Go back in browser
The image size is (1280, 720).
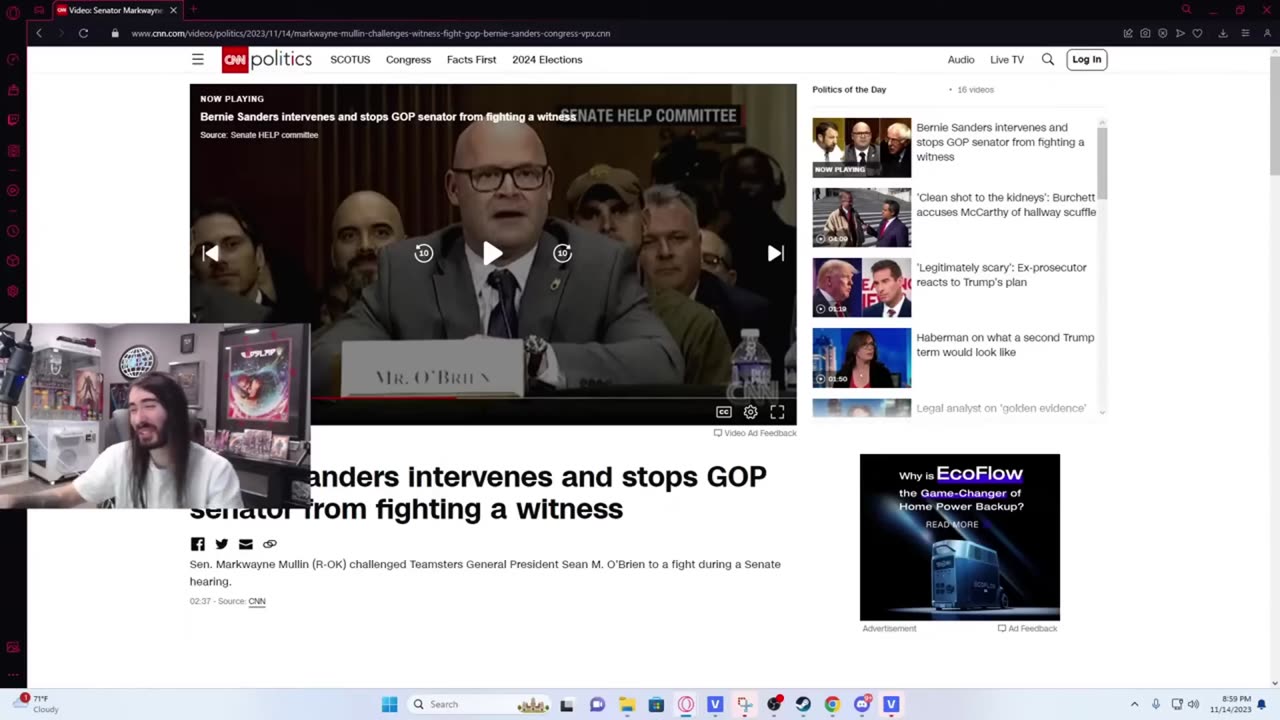(x=39, y=33)
